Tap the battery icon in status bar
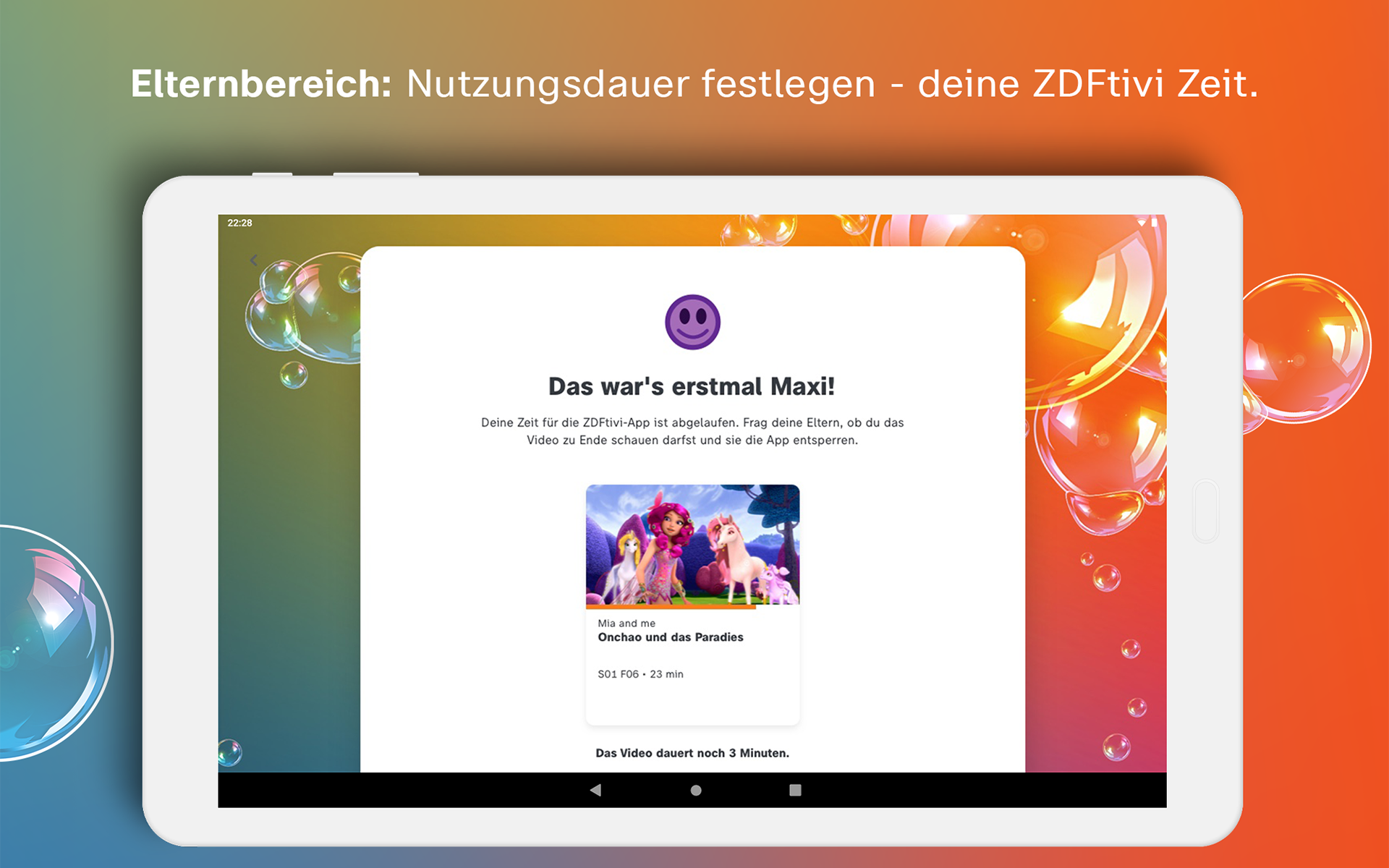The image size is (1389, 868). (x=1155, y=223)
